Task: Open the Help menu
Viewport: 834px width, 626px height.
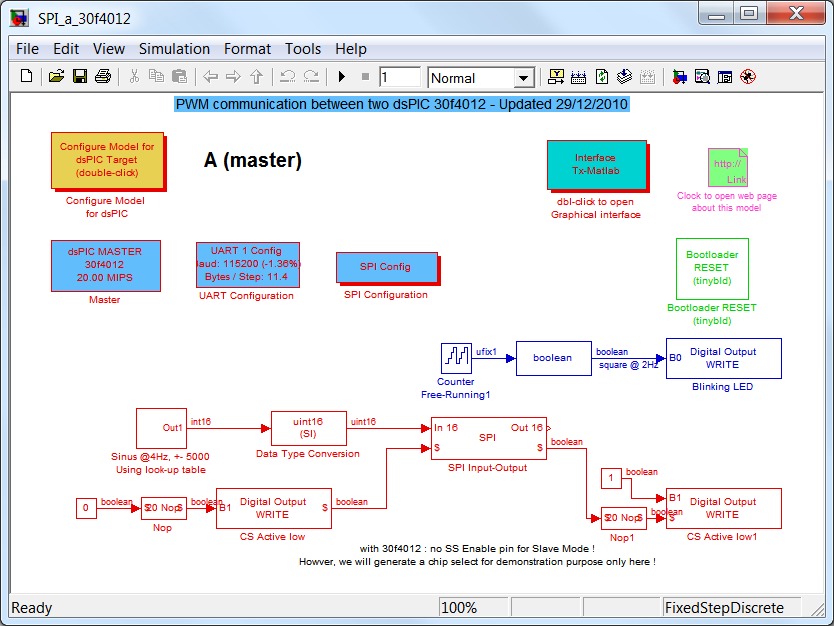Action: [351, 49]
